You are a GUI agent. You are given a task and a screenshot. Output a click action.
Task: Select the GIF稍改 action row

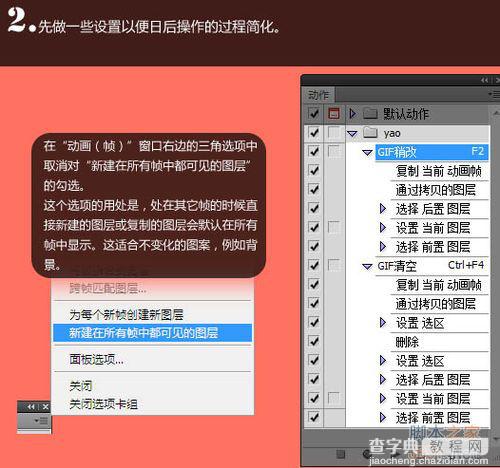click(432, 152)
